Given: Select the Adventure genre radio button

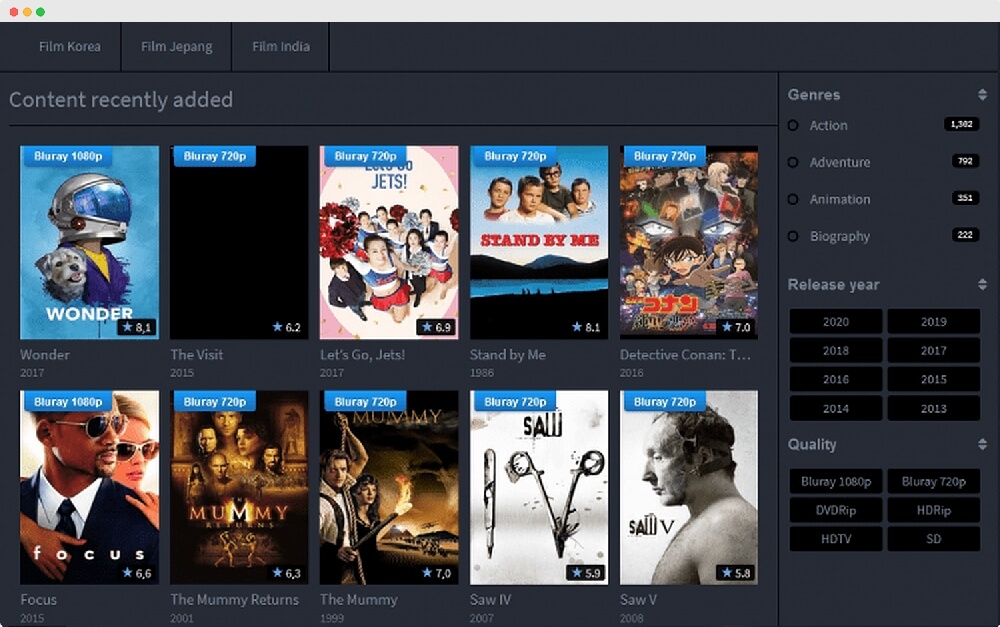Looking at the screenshot, I should pos(793,163).
